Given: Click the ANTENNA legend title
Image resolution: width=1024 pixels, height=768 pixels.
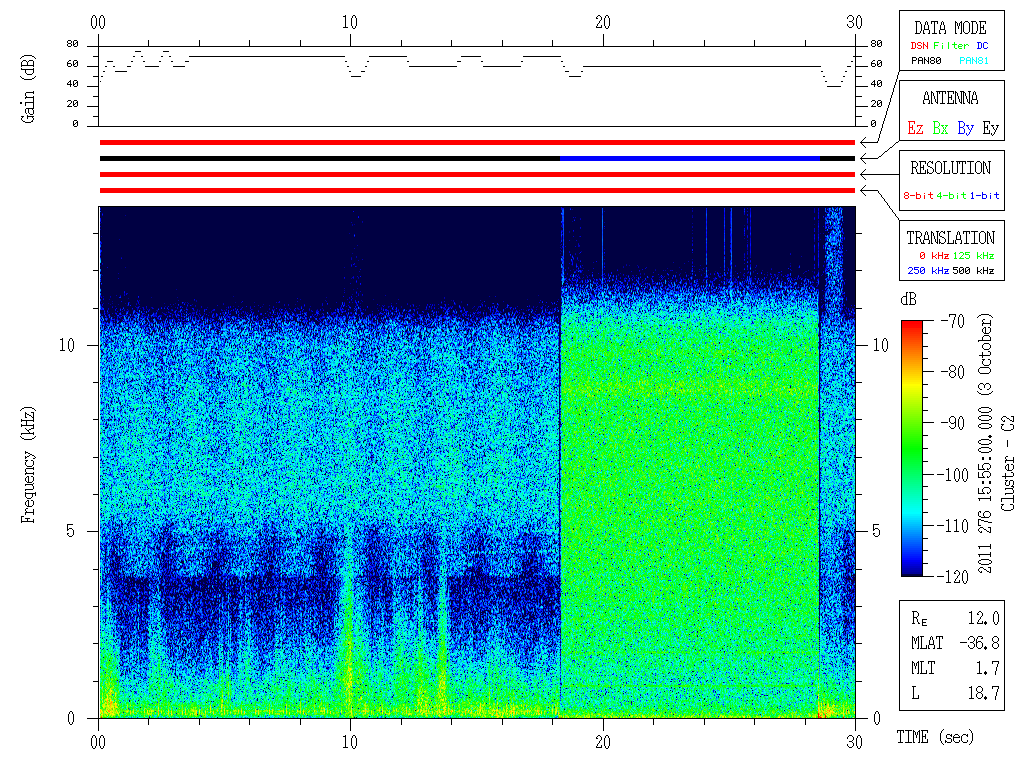Looking at the screenshot, I should coord(950,98).
